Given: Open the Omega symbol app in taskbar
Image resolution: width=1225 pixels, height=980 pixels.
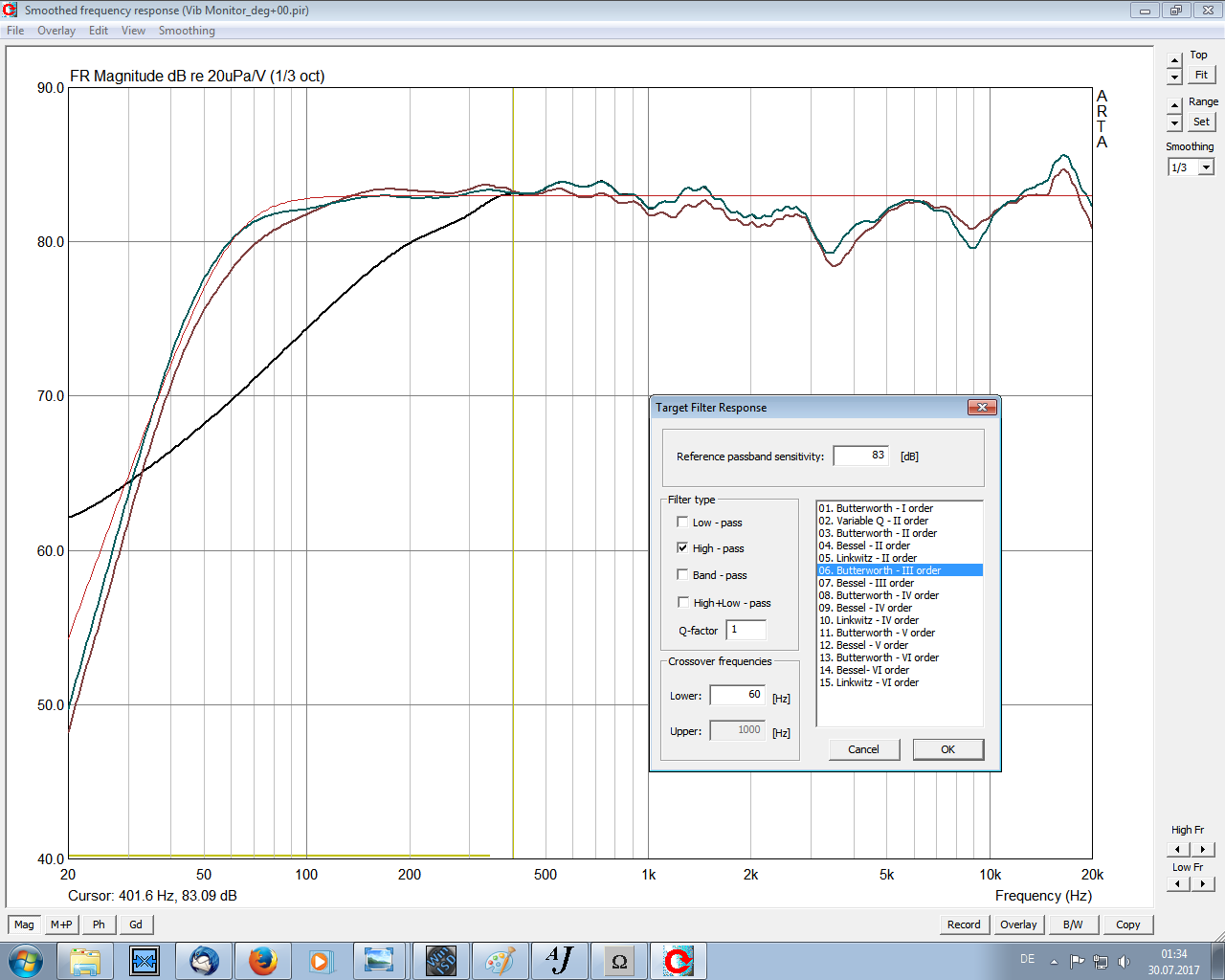Looking at the screenshot, I should 619,961.
